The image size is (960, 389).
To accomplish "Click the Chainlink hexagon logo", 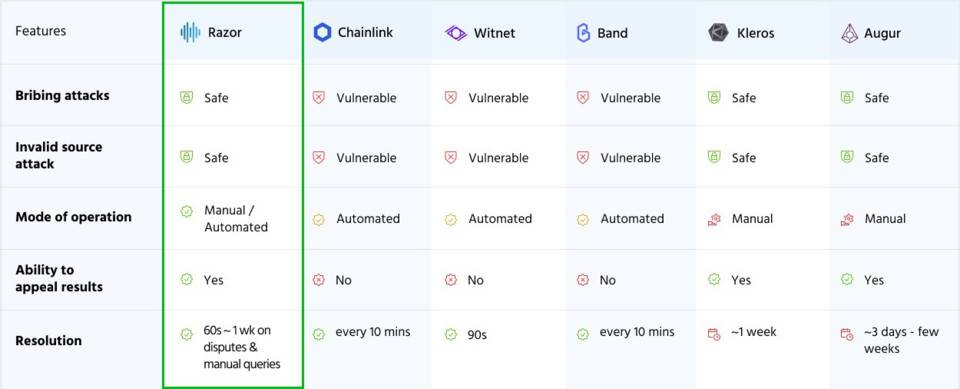I will (x=322, y=32).
